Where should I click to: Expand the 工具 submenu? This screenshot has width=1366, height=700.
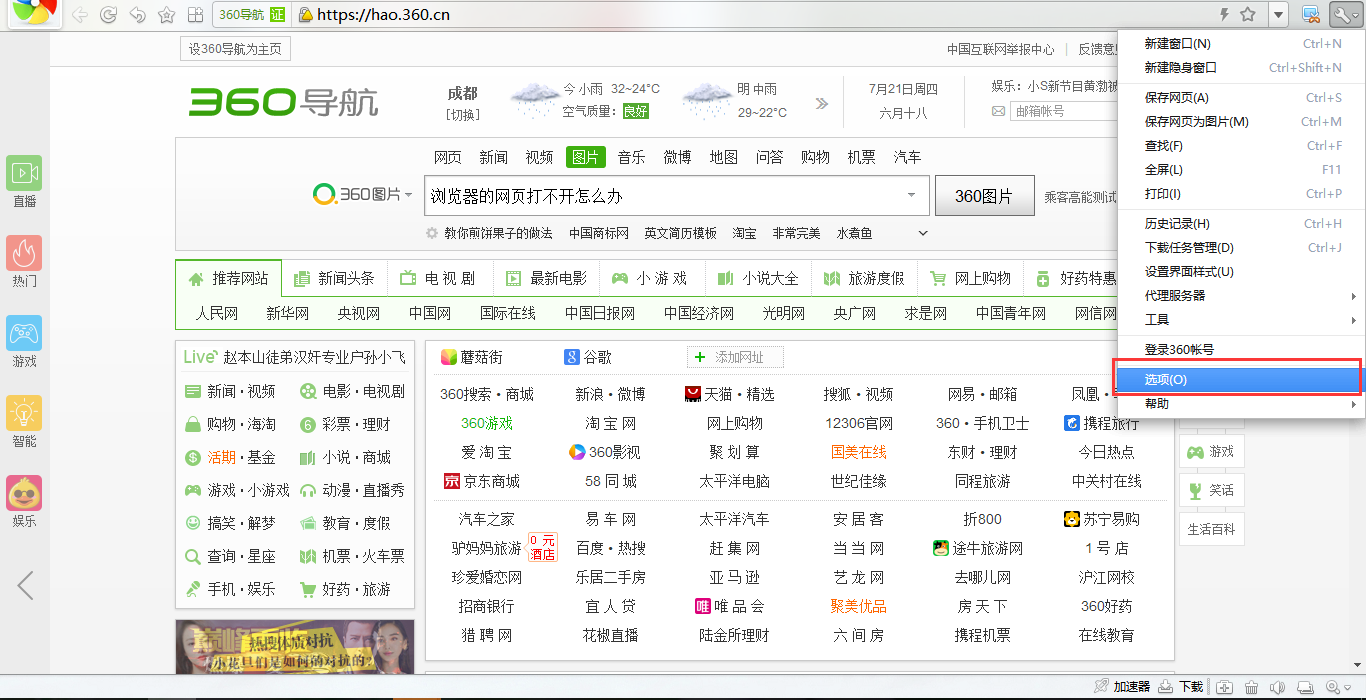coord(1354,320)
